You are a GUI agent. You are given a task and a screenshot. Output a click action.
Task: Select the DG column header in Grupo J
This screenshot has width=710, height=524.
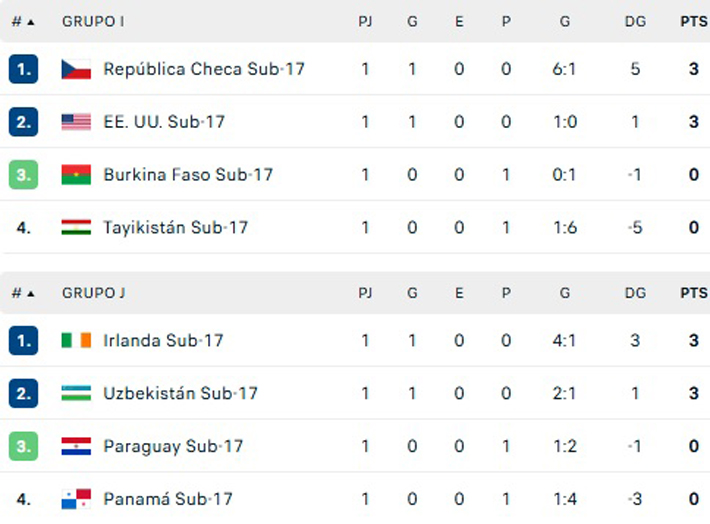pos(634,293)
